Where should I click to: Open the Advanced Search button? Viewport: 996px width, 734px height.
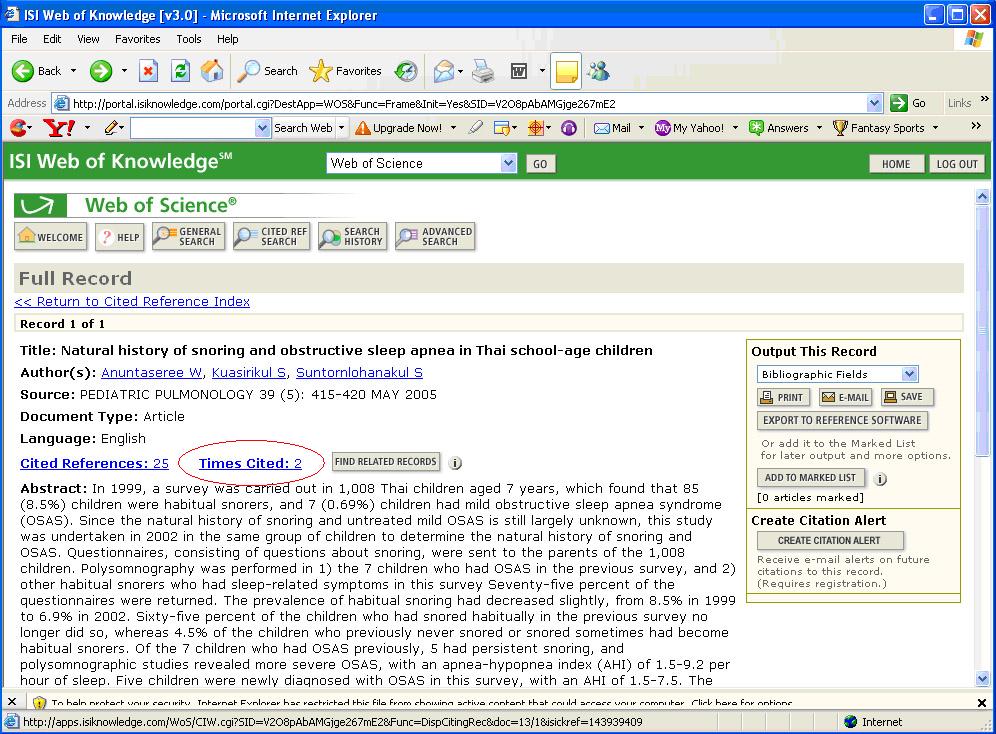coord(435,237)
